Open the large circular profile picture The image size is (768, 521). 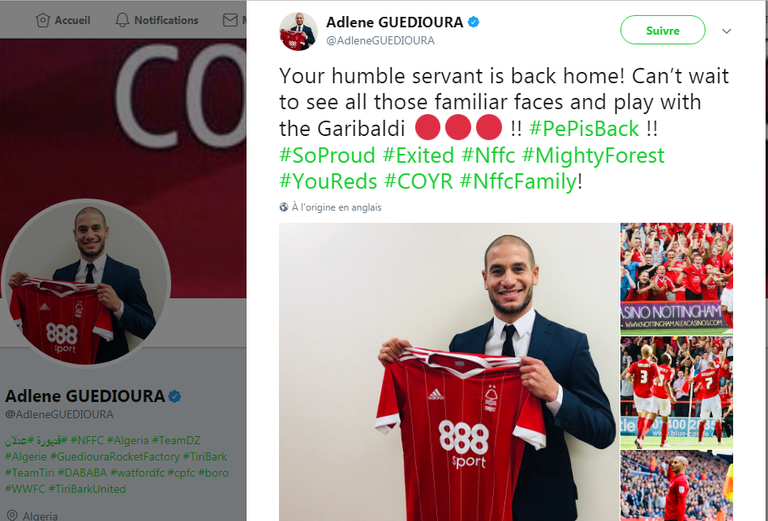point(86,283)
